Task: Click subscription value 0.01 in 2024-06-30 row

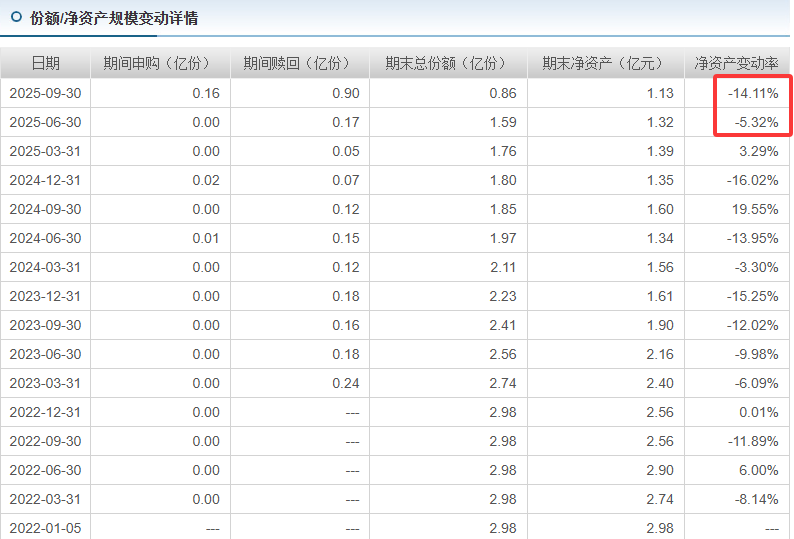Action: click(x=206, y=238)
